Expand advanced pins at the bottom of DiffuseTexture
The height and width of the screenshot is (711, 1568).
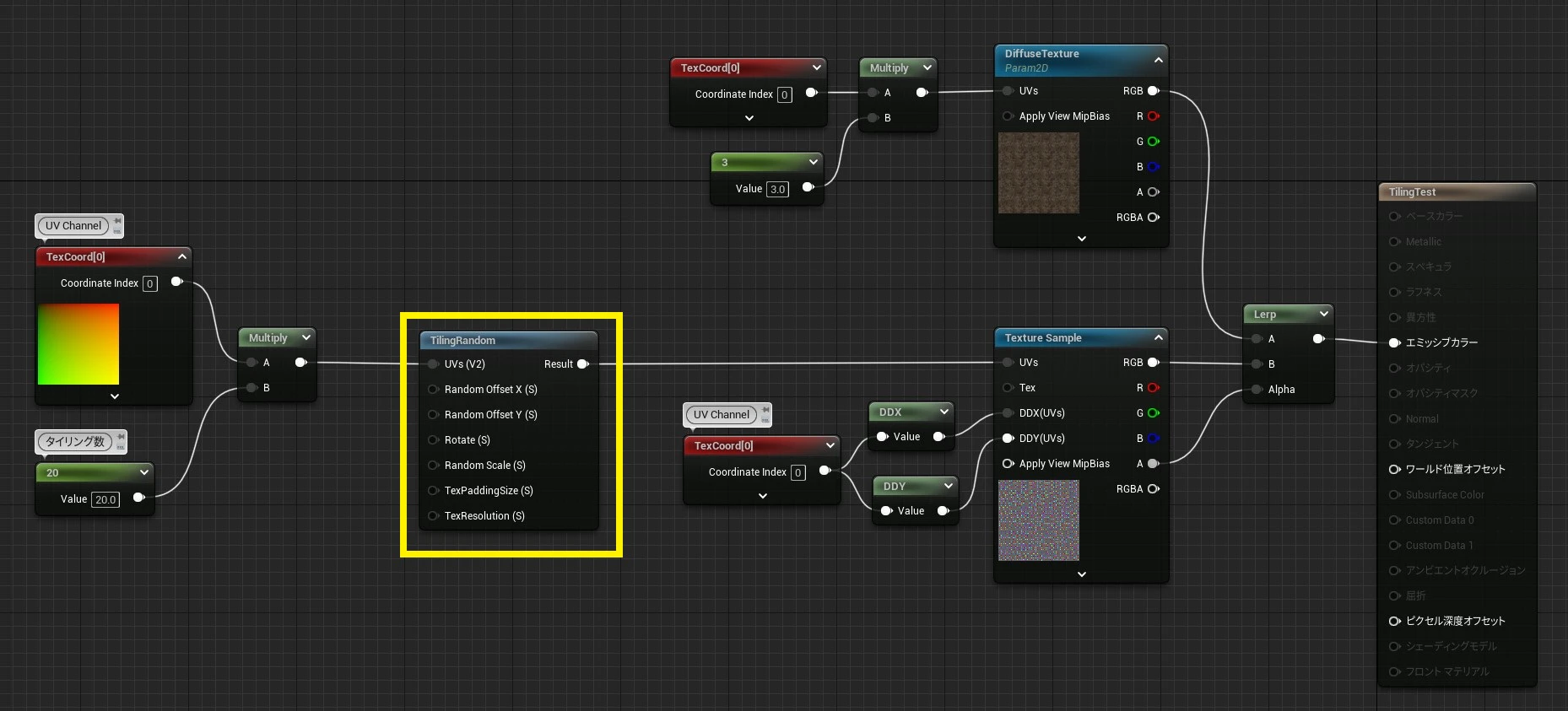click(1082, 239)
